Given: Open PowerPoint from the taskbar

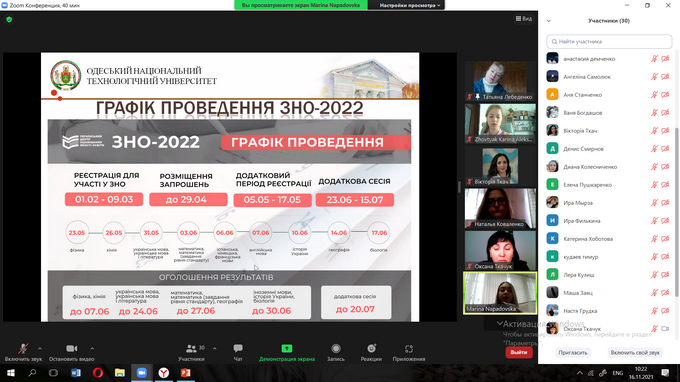Looking at the screenshot, I should pyautogui.click(x=186, y=373).
